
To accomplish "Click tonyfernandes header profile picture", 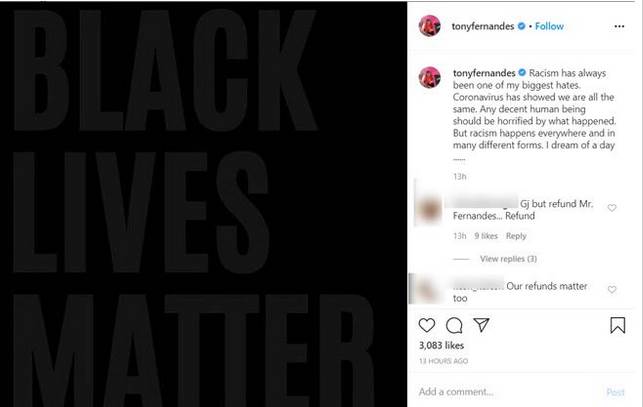I will [429, 26].
